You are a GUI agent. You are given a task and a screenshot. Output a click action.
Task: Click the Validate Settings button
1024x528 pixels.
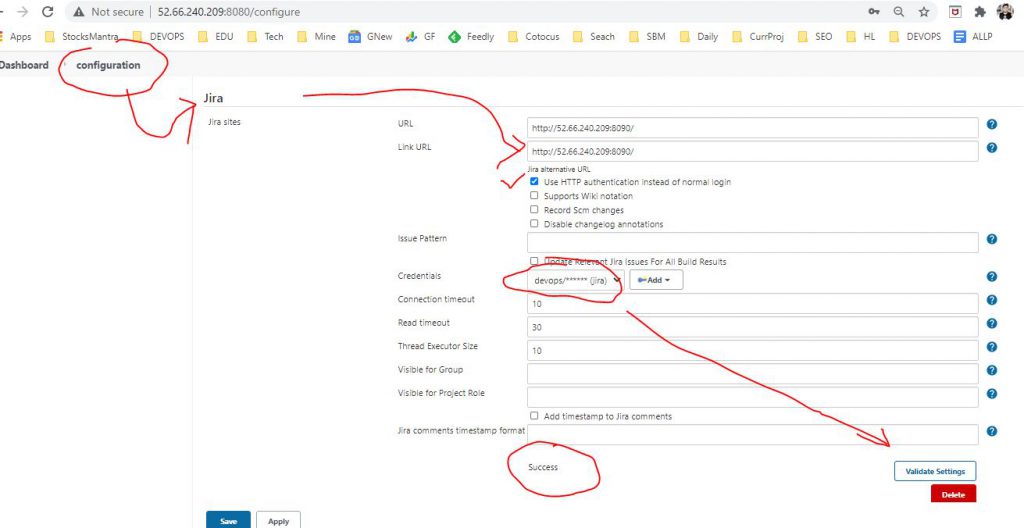(x=934, y=471)
